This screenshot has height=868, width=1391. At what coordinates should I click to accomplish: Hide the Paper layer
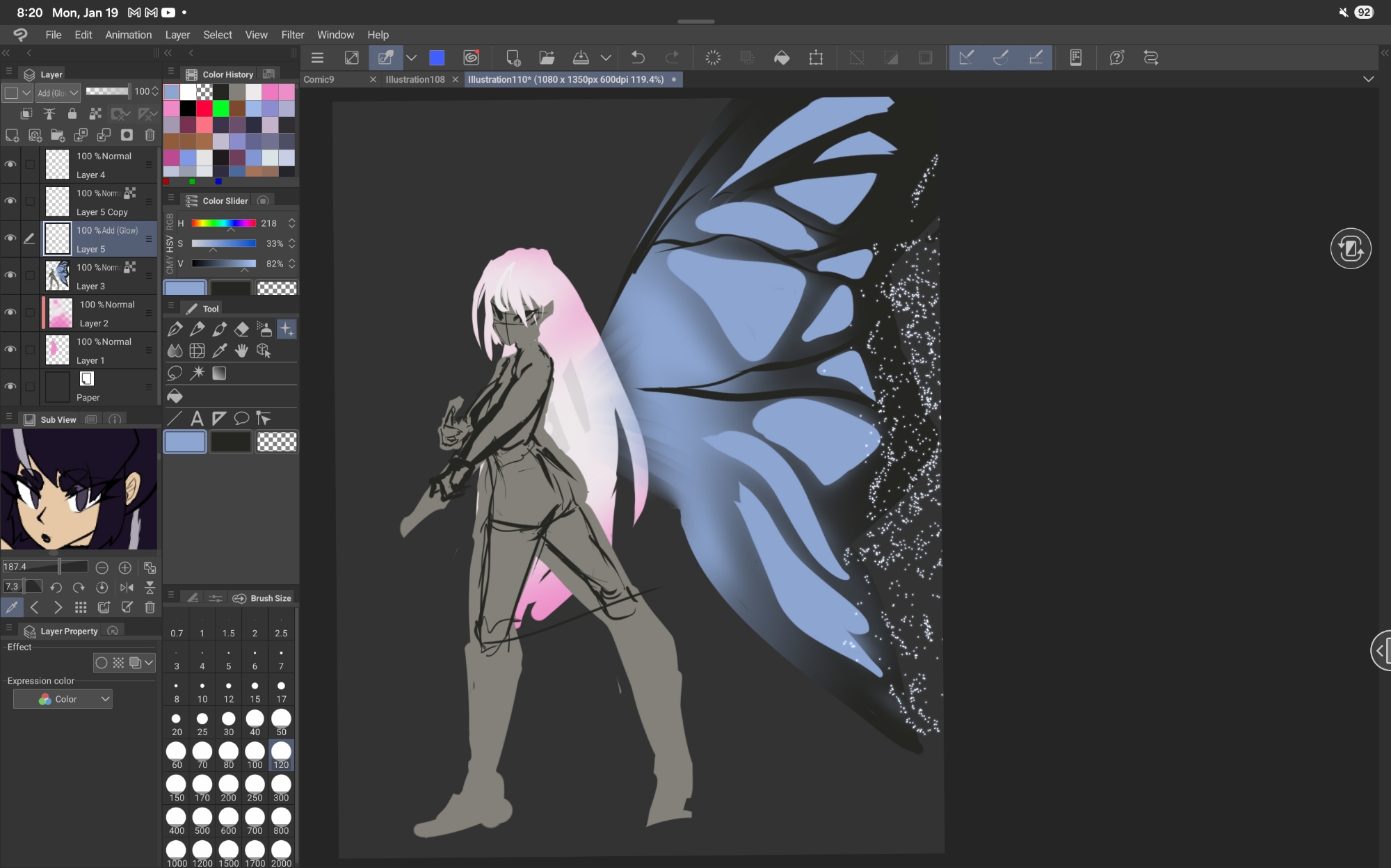(x=10, y=387)
